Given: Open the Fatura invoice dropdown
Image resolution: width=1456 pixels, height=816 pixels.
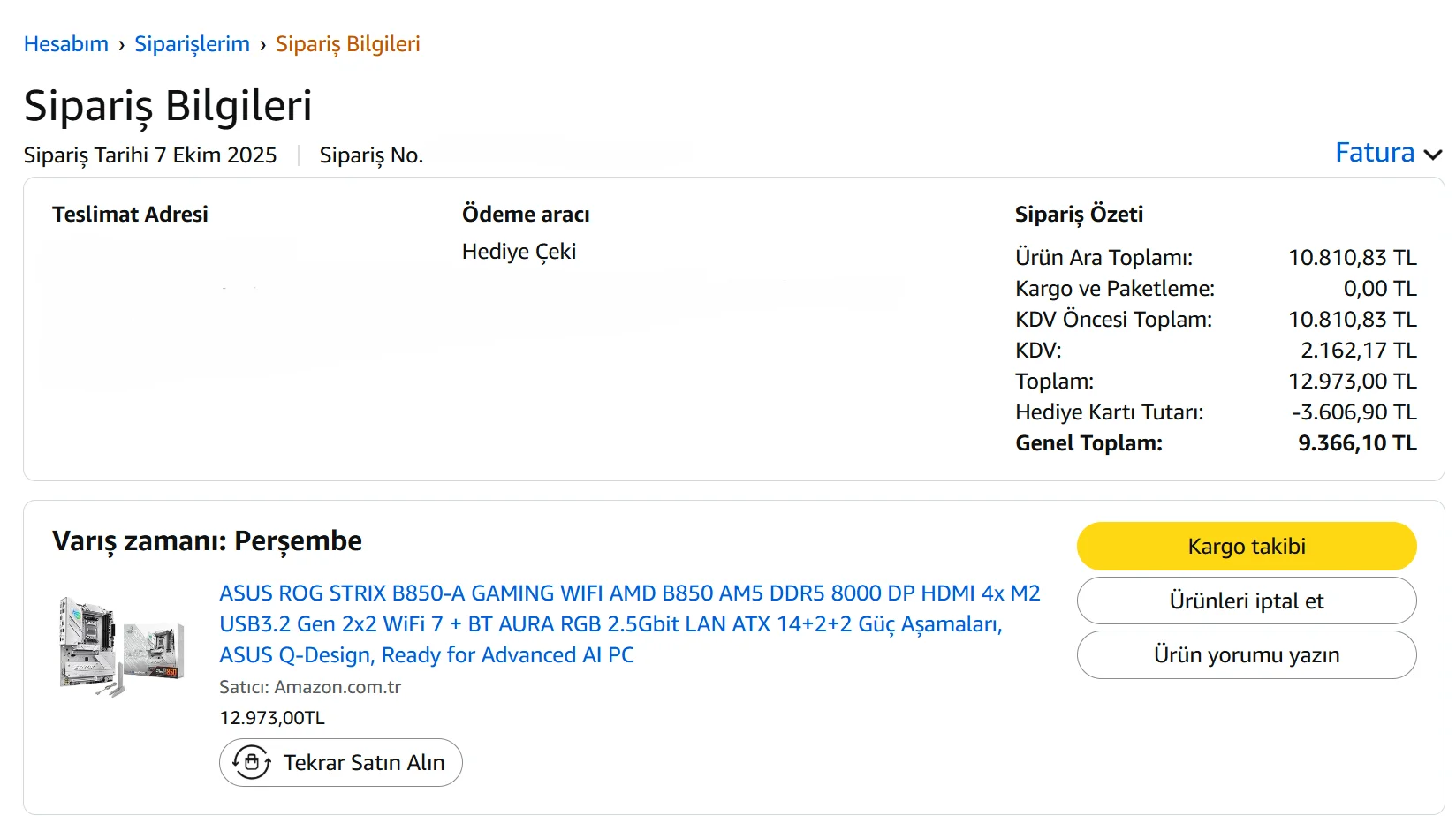Looking at the screenshot, I should (x=1375, y=153).
